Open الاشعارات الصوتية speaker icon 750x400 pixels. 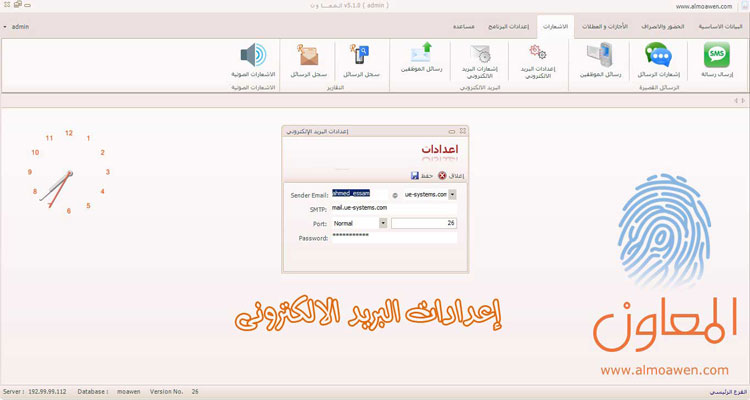(x=253, y=55)
